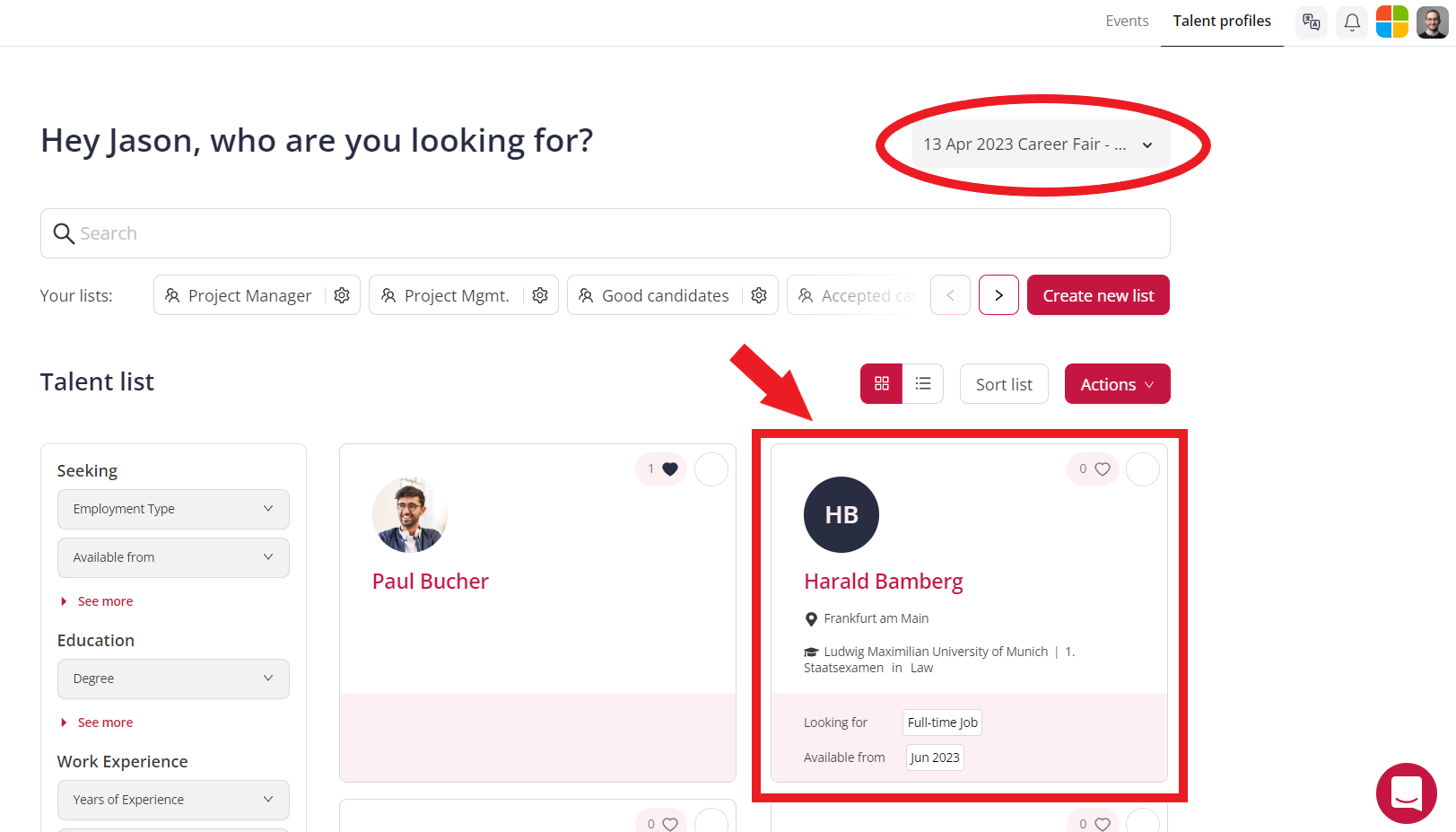The height and width of the screenshot is (832, 1456).
Task: Open the Degree filter dropdown
Action: [x=173, y=679]
